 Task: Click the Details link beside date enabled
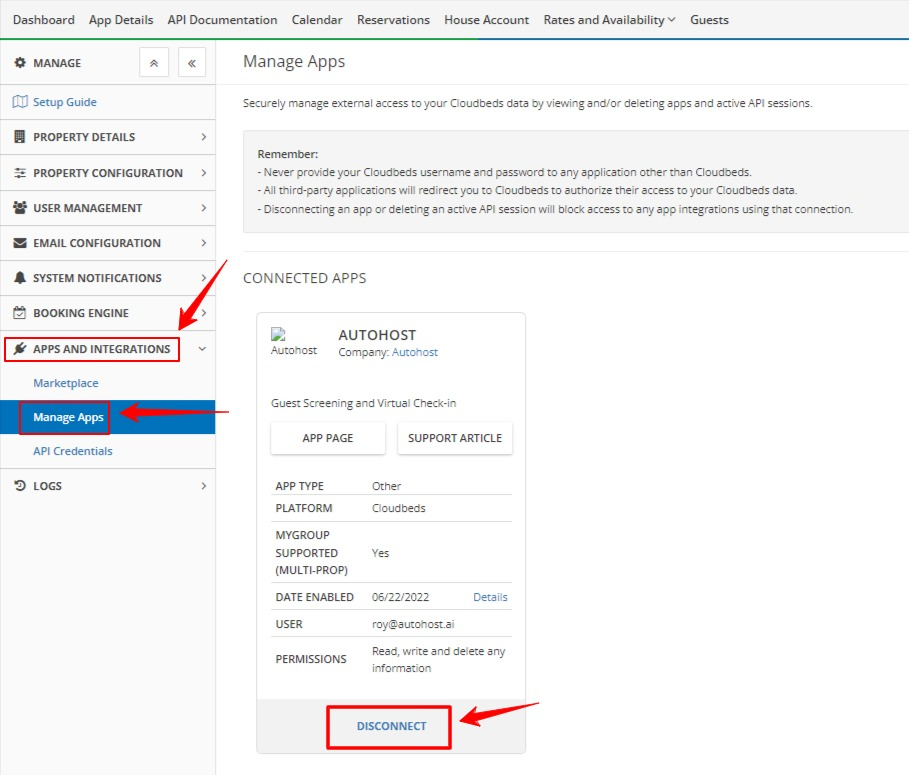[x=490, y=597]
